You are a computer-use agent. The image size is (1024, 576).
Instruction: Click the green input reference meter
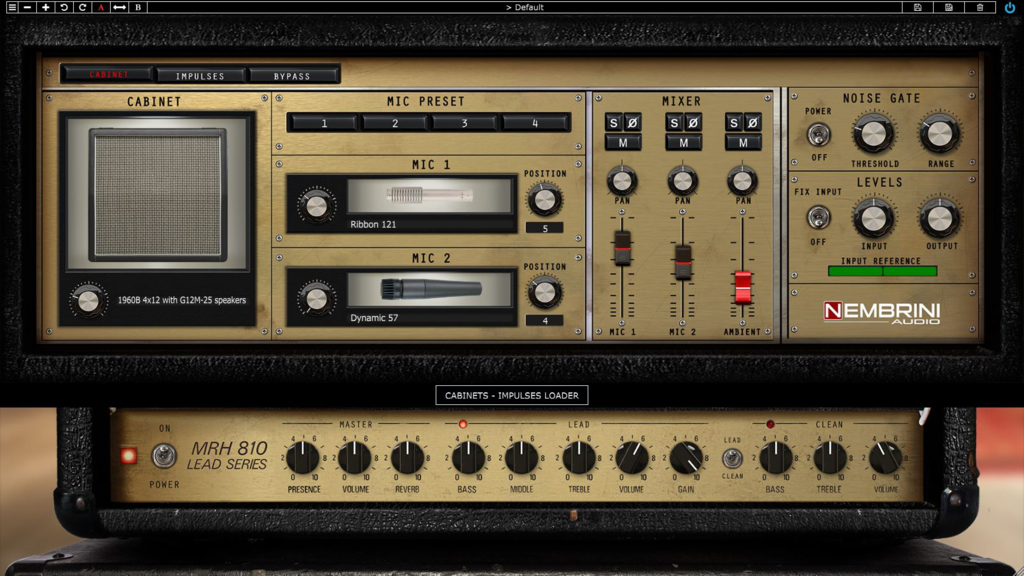coord(882,271)
